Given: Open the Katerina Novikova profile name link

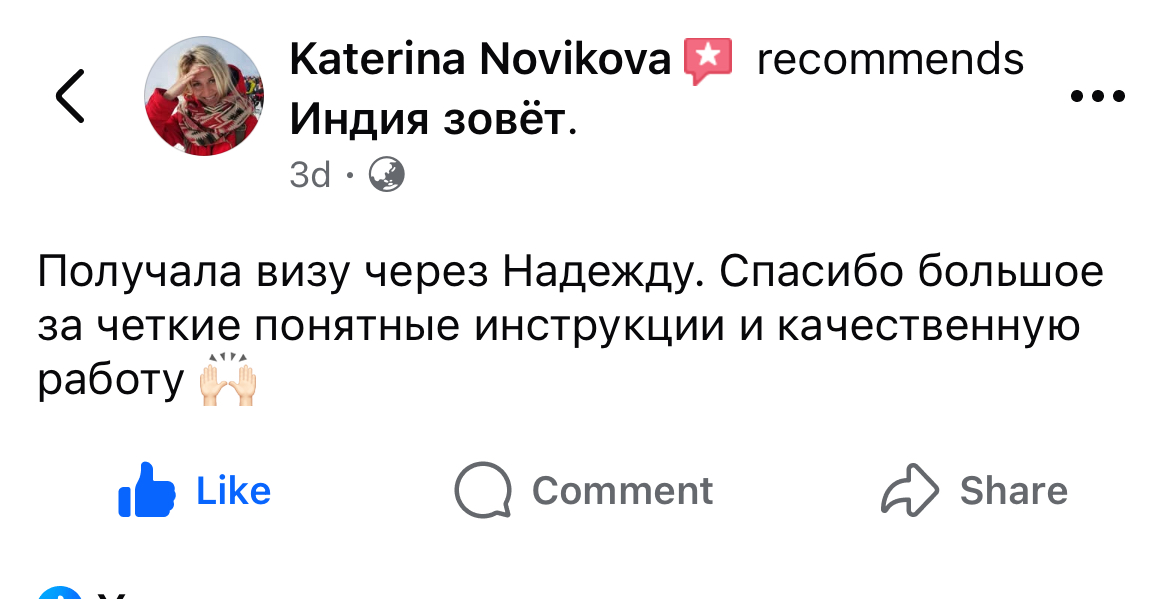Looking at the screenshot, I should pyautogui.click(x=480, y=60).
